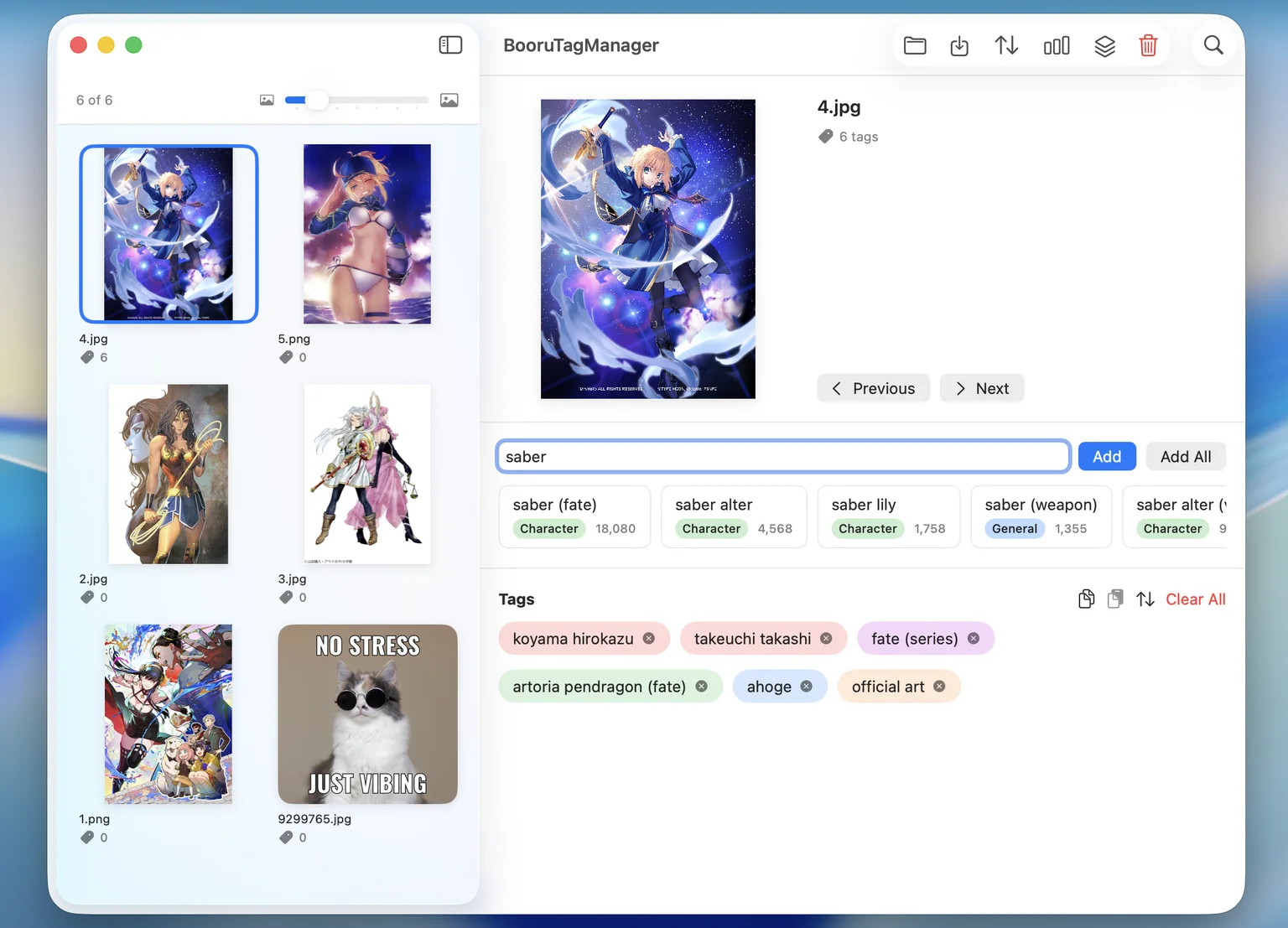1288x928 pixels.
Task: Remove the fate (series) tag
Action: tap(974, 638)
